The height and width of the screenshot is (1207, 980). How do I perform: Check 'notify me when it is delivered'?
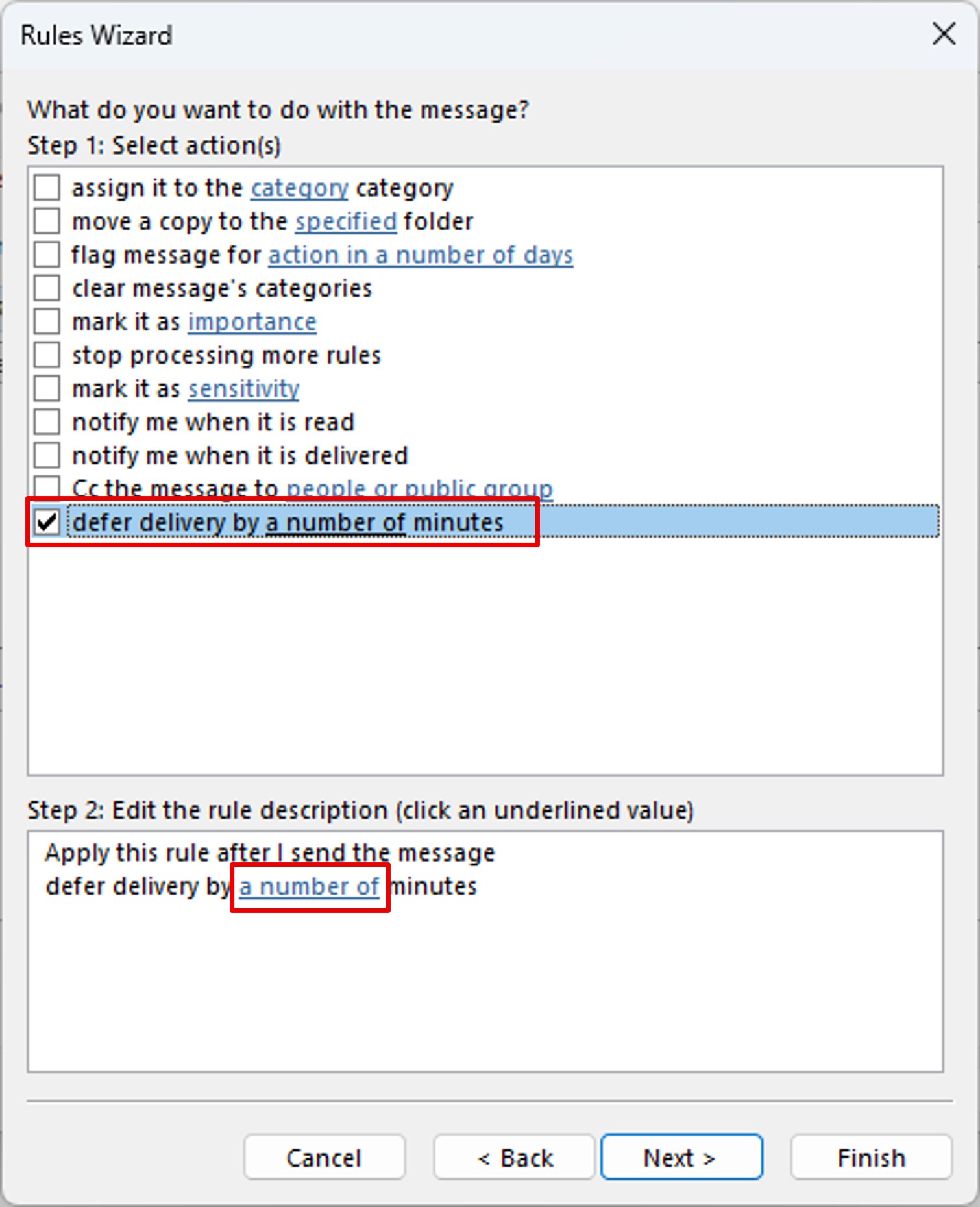pos(47,456)
